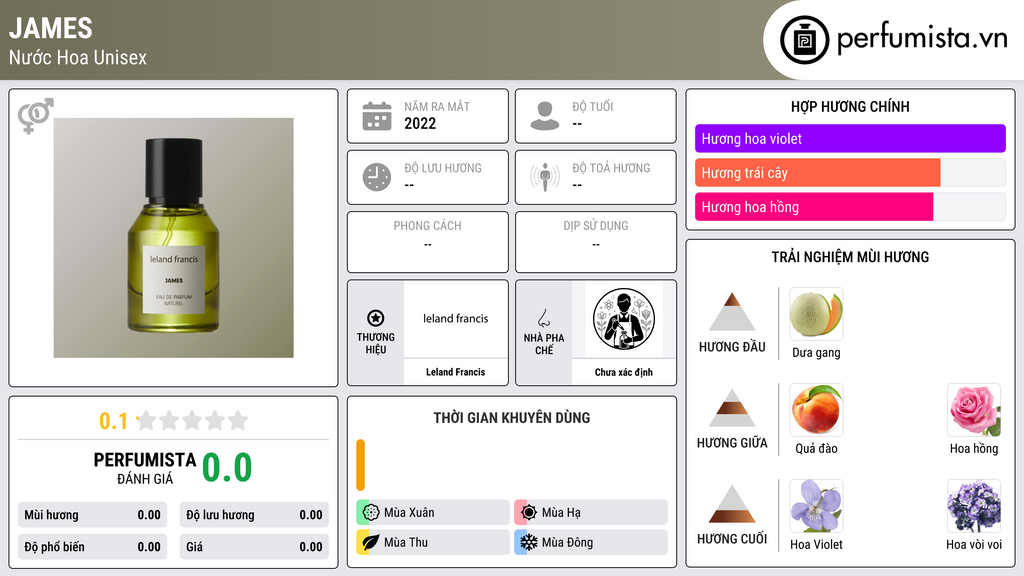Viewport: 1024px width, 576px height.
Task: Click the Phong cách style box
Action: point(428,242)
